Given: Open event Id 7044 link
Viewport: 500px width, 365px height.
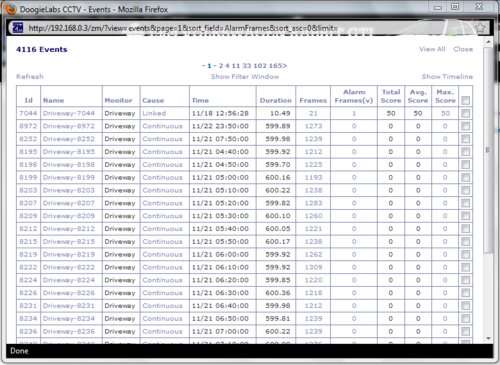Looking at the screenshot, I should pos(28,113).
